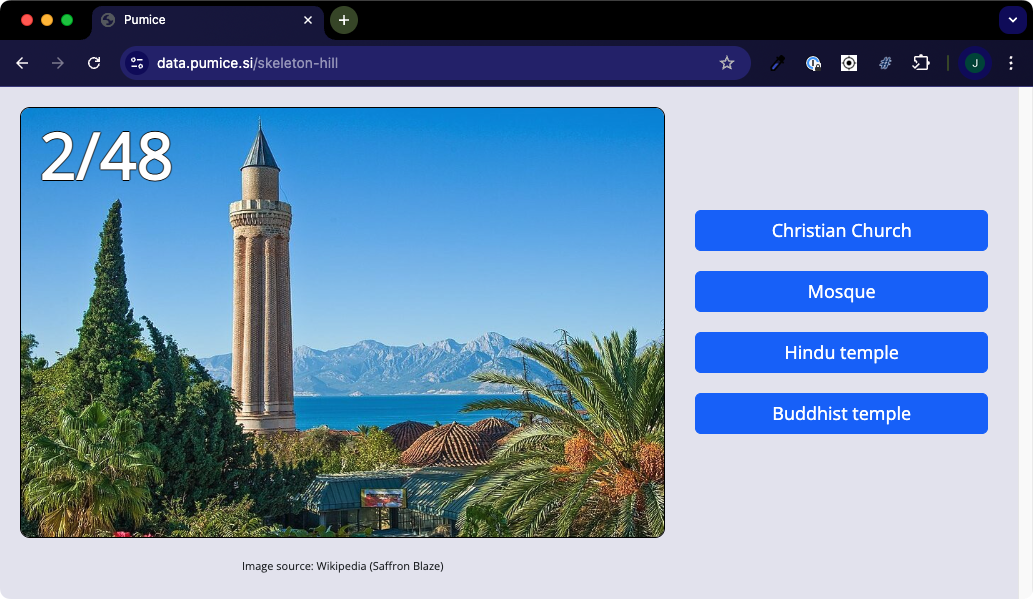Open site information icon in address bar

[137, 63]
